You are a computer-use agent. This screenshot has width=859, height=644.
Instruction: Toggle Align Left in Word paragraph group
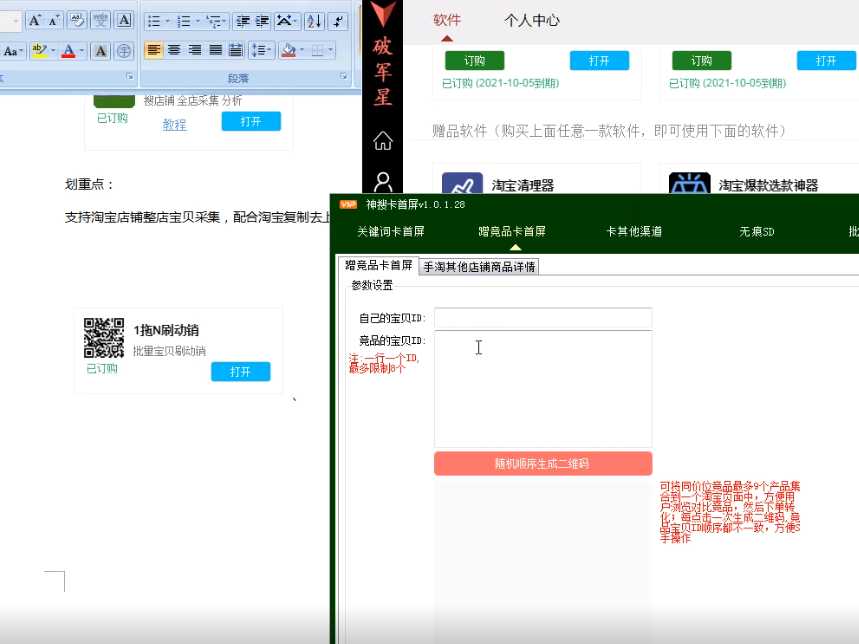(x=154, y=50)
